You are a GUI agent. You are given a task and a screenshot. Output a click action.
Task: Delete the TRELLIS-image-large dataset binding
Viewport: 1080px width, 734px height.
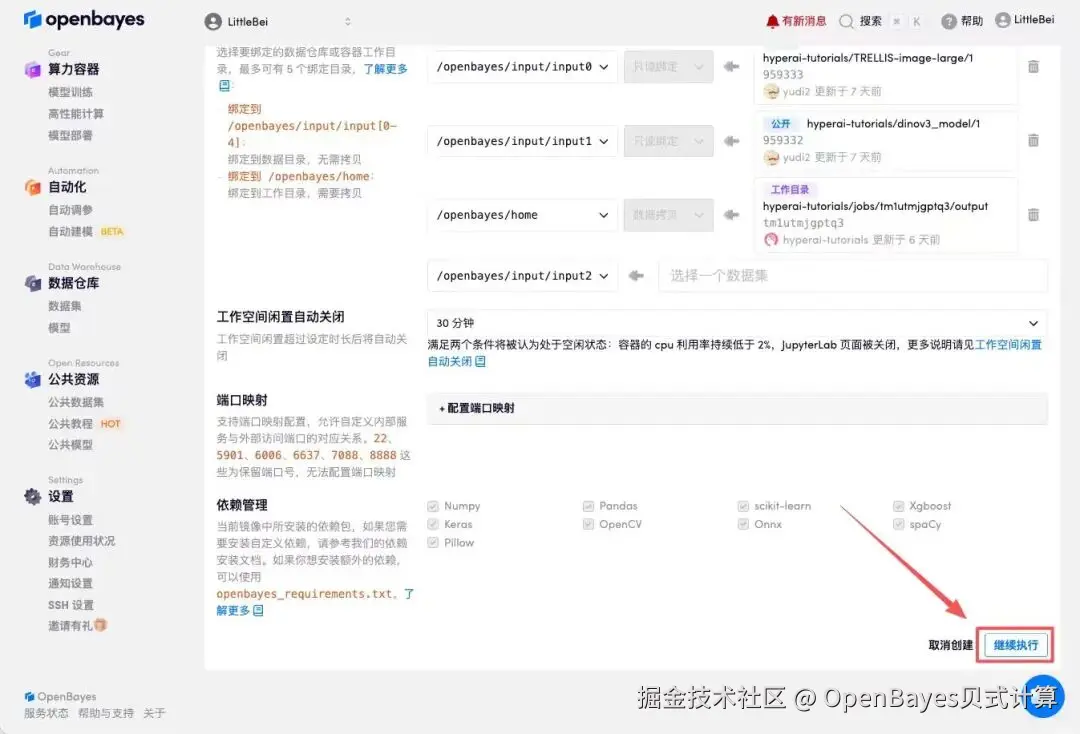tap(1033, 67)
